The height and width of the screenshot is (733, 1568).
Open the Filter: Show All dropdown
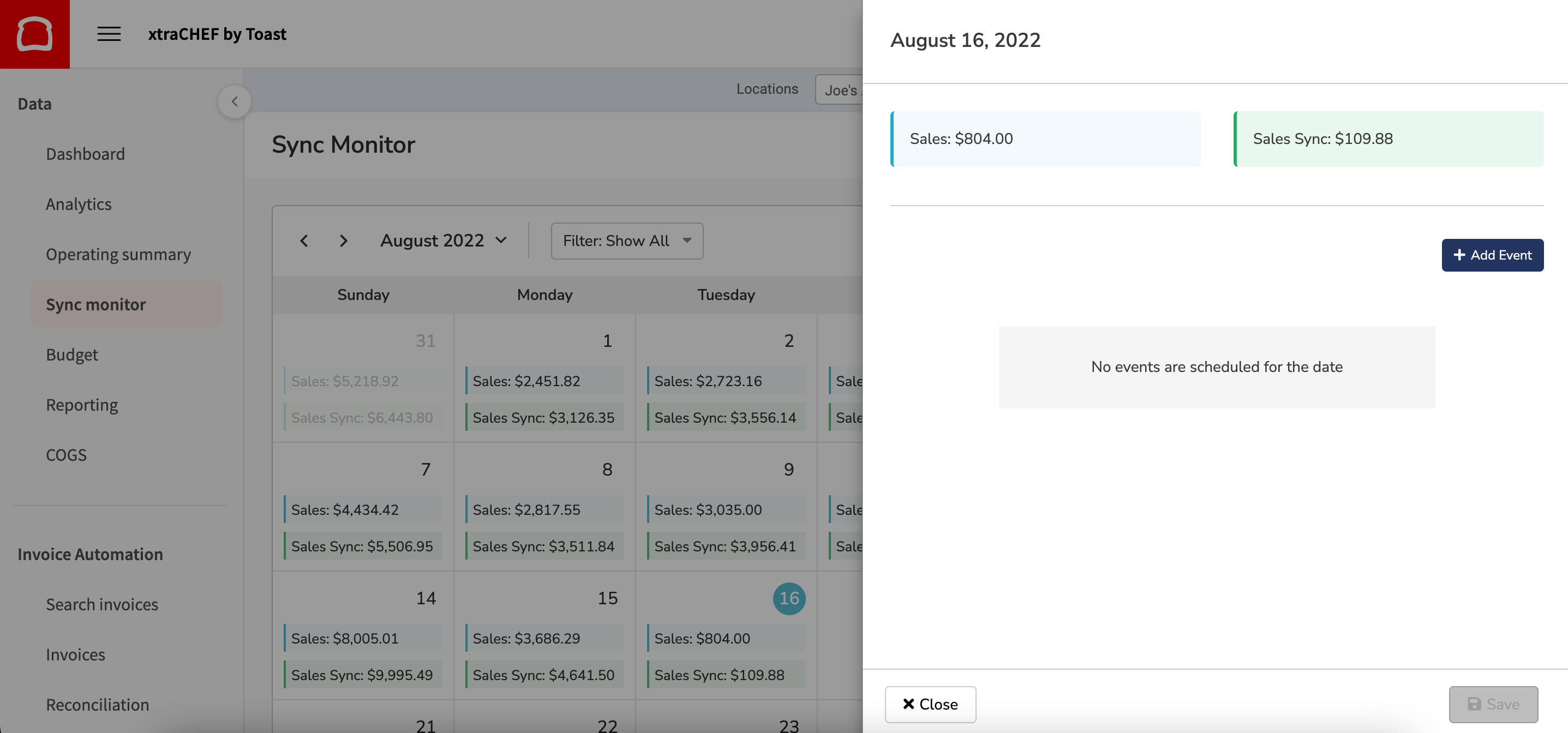coord(626,241)
